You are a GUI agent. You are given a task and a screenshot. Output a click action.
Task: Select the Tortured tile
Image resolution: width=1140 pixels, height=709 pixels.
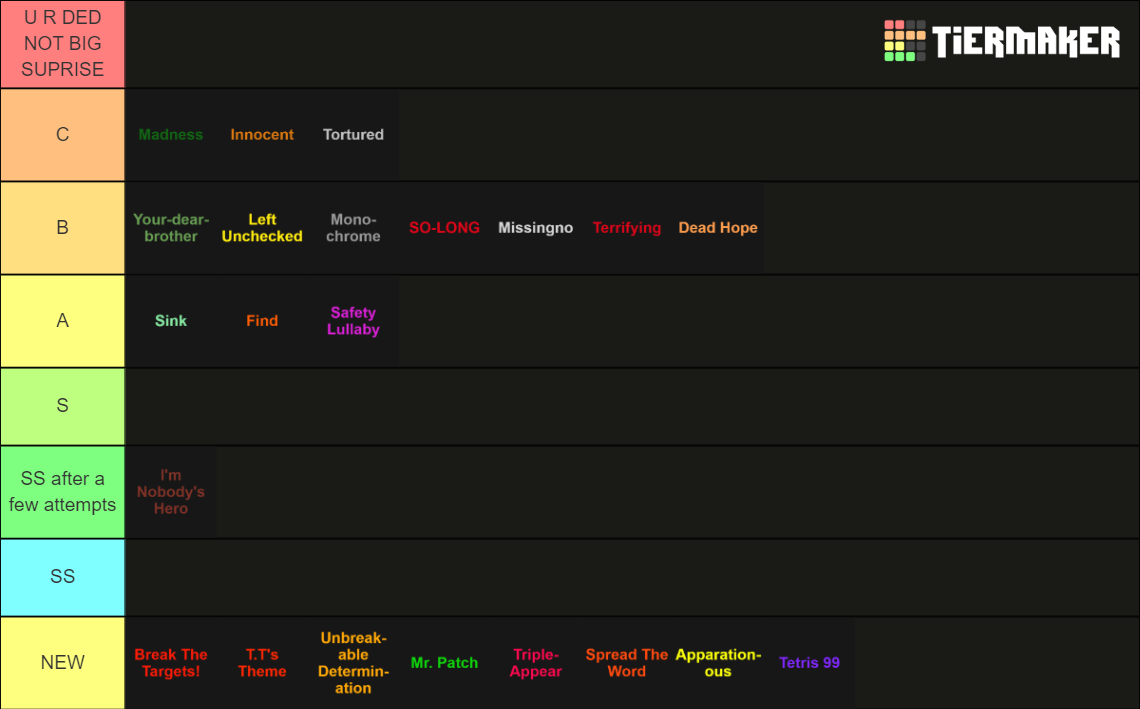[352, 134]
